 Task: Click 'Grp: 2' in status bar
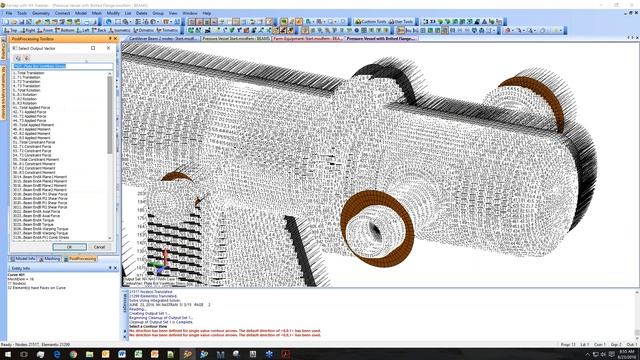[x=616, y=345]
